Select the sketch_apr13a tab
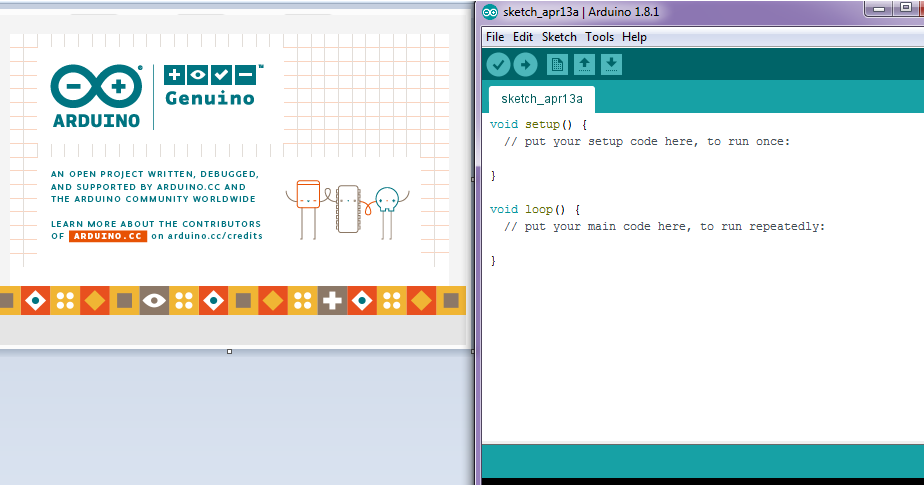This screenshot has height=485, width=924. (542, 99)
